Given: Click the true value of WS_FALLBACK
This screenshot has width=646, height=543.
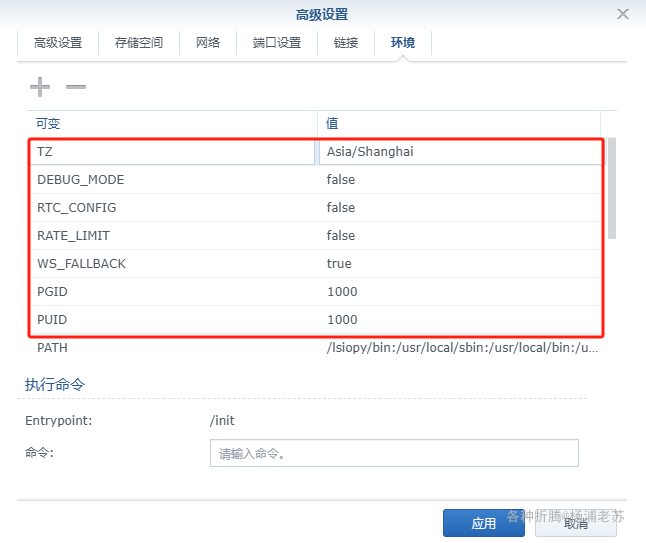Looking at the screenshot, I should click(x=339, y=264).
